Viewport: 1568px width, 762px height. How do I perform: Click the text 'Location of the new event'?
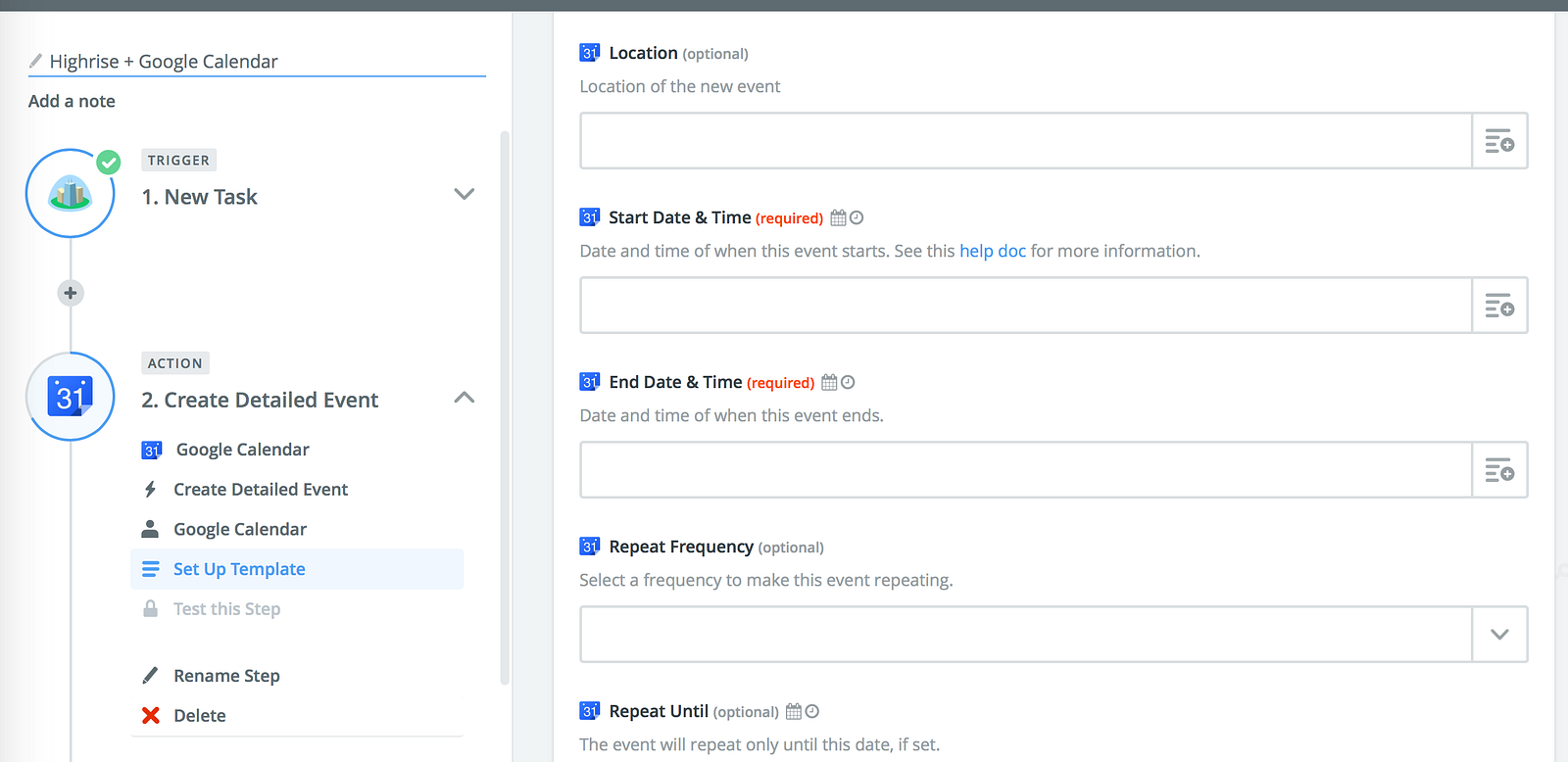(x=680, y=86)
